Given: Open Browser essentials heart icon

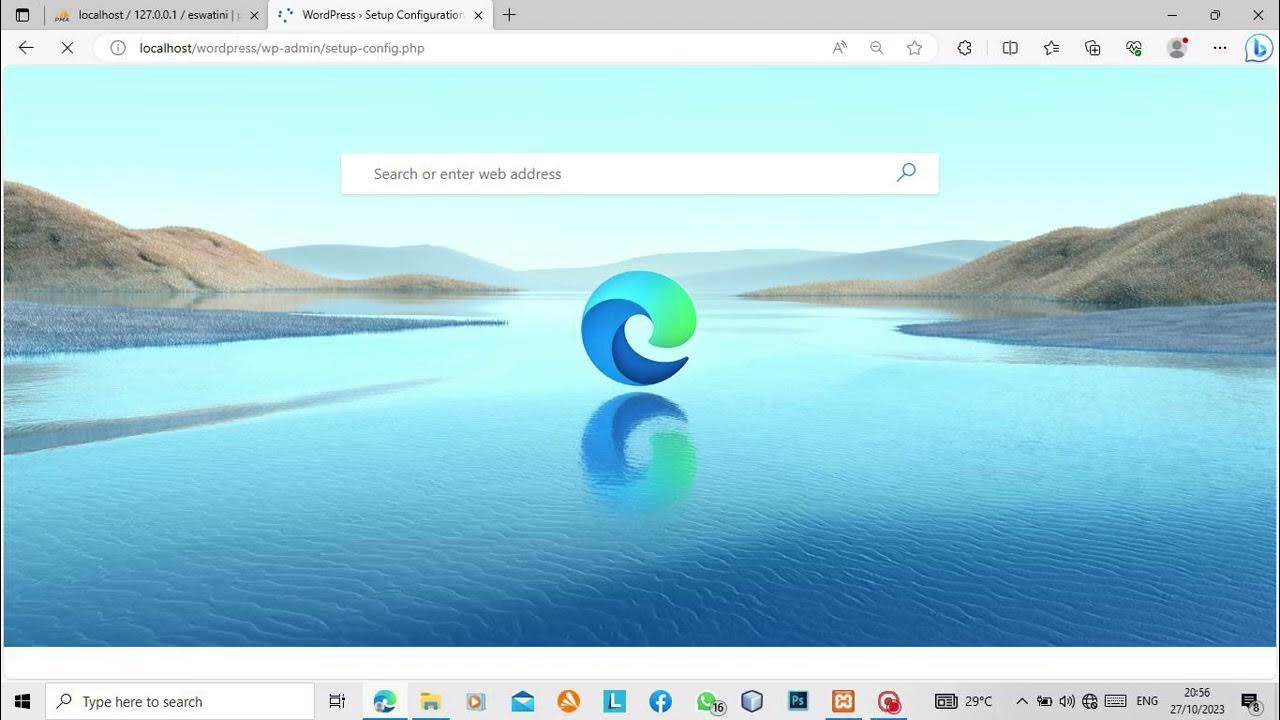Looking at the screenshot, I should (1134, 48).
